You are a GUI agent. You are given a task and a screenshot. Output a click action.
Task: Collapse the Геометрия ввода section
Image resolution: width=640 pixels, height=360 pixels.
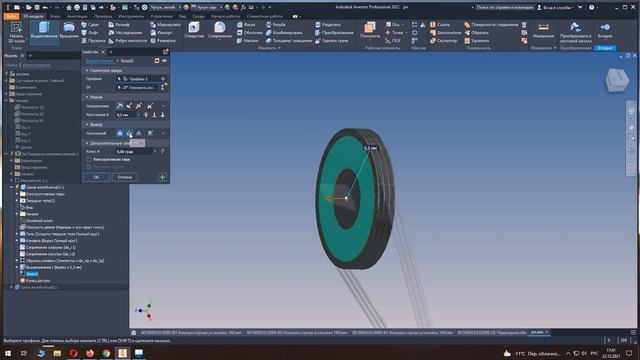point(87,71)
